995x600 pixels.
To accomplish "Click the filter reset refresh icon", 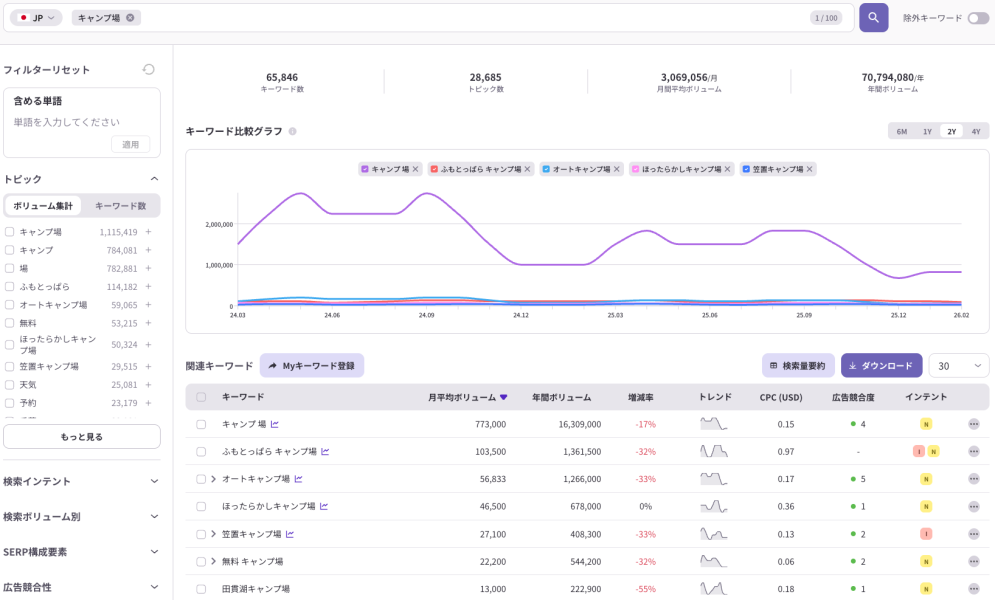I will tap(149, 69).
